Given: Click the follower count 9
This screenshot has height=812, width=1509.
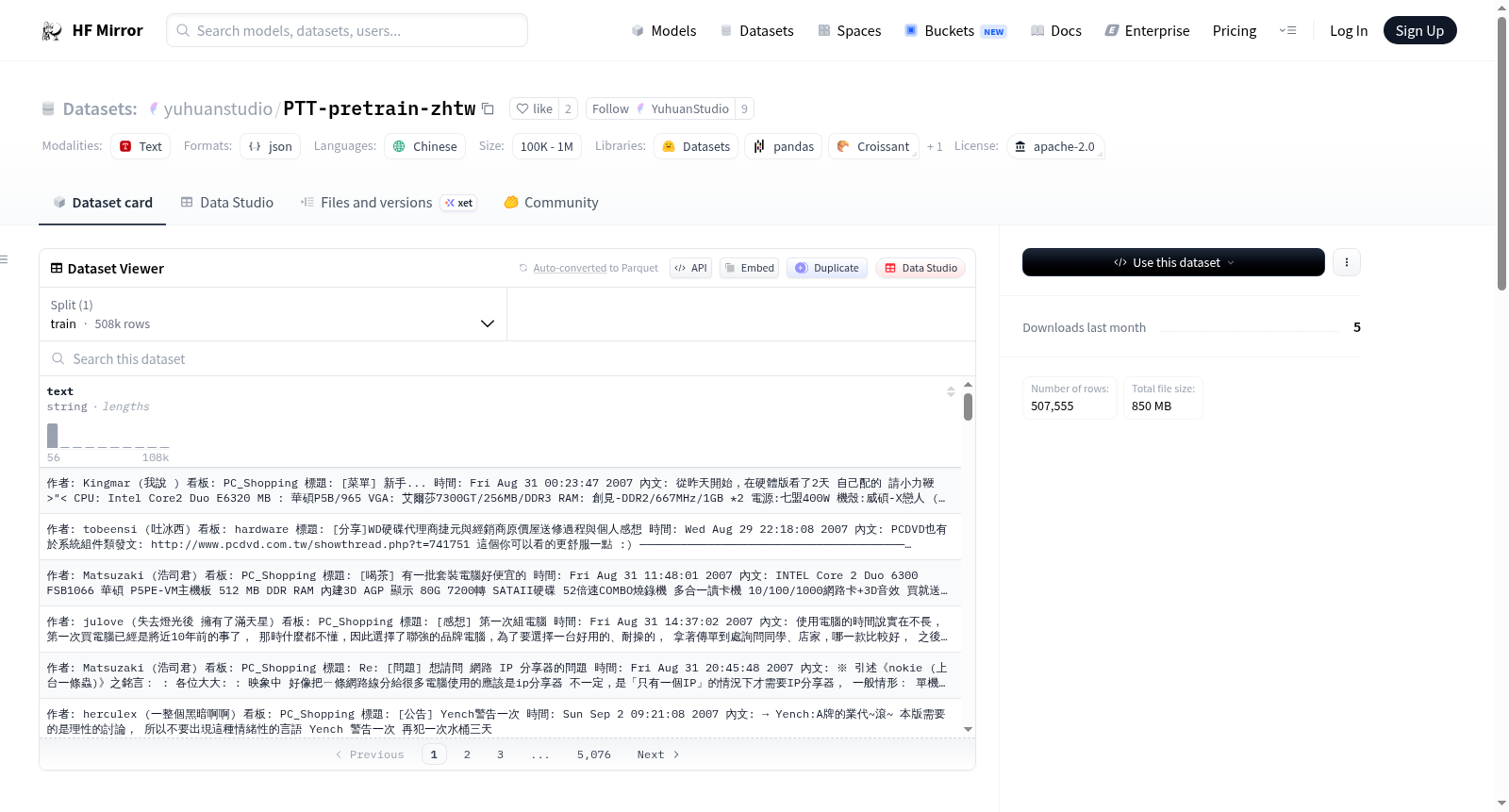Looking at the screenshot, I should (x=744, y=108).
